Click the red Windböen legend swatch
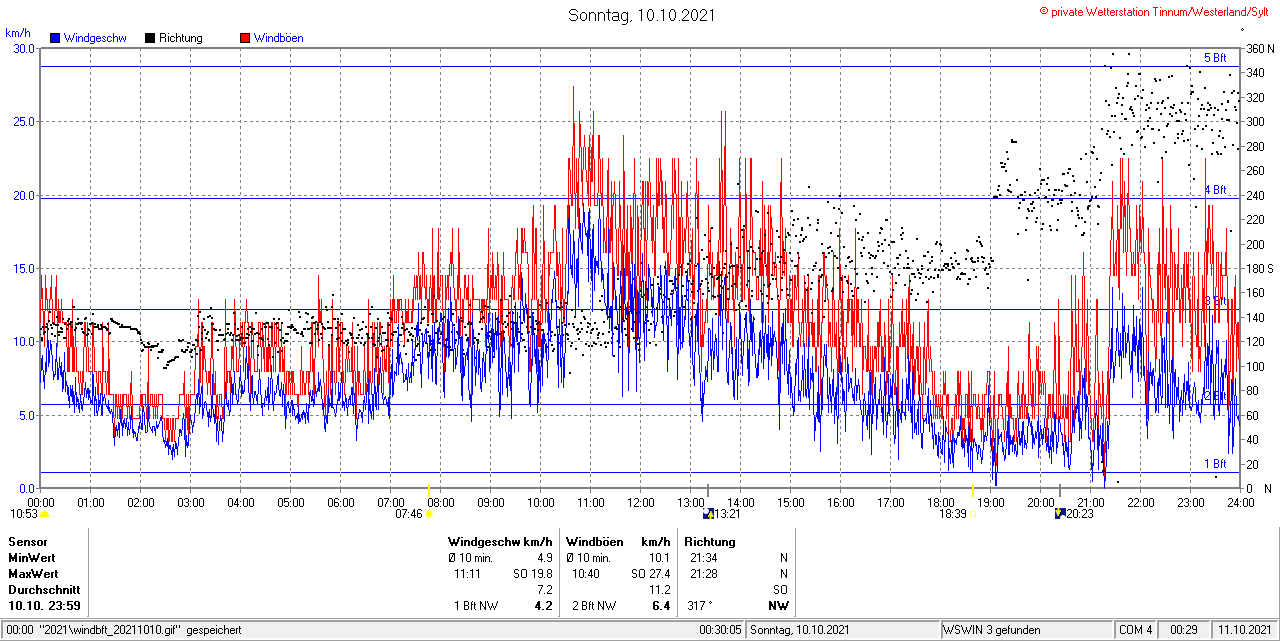Viewport: 1280px width, 641px height. [245, 38]
